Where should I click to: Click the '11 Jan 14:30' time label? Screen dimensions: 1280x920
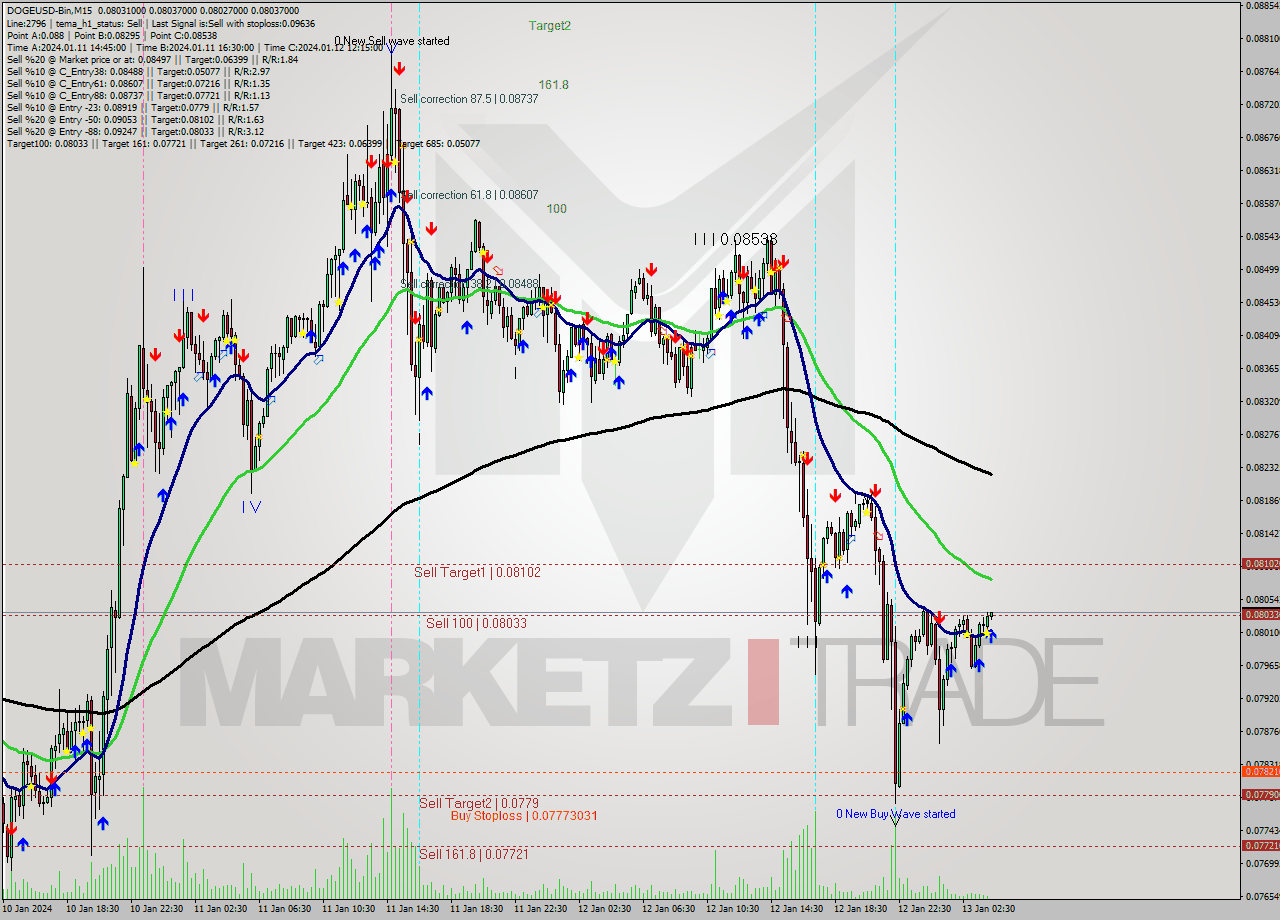[x=412, y=909]
